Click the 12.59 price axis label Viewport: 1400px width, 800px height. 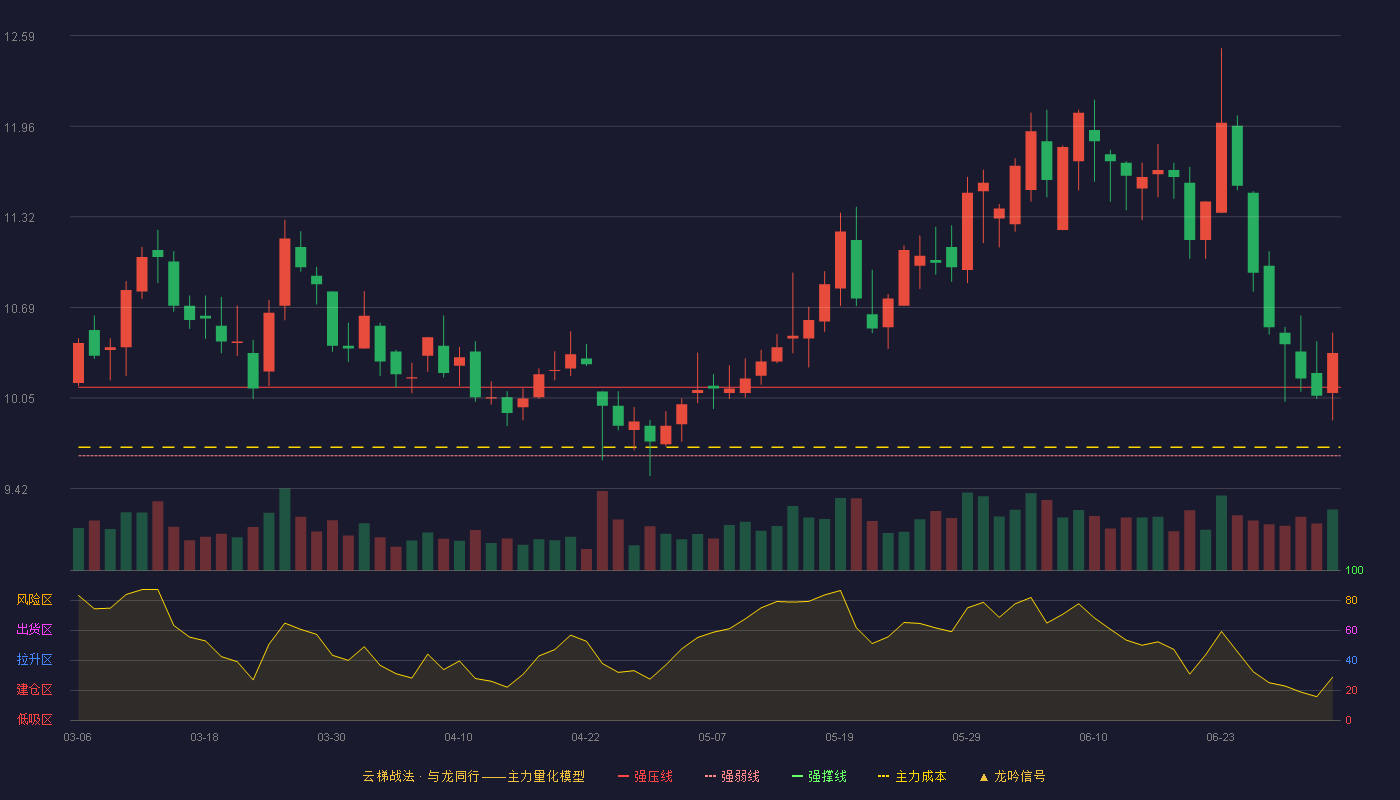(x=19, y=37)
